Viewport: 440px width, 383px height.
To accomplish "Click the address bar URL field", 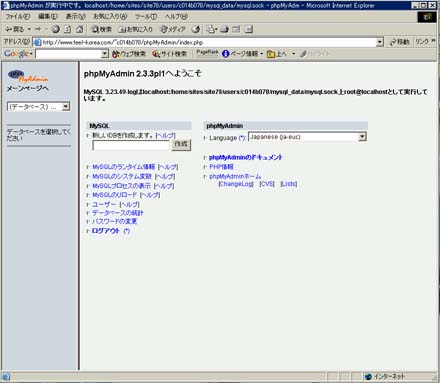I will pos(209,42).
